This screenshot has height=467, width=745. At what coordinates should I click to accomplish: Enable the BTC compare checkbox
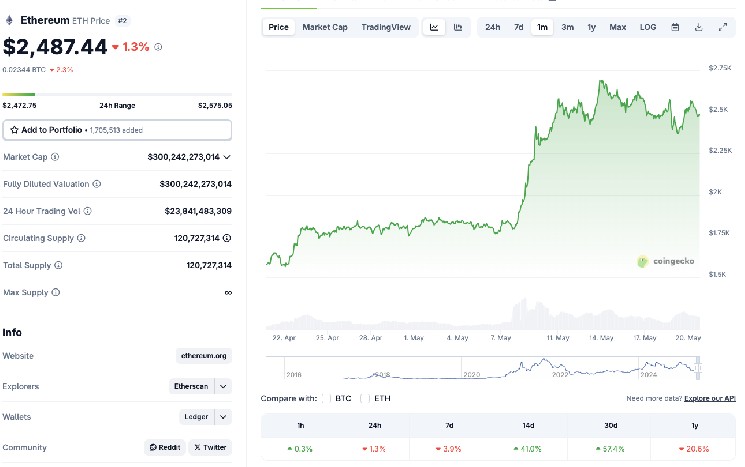click(325, 398)
